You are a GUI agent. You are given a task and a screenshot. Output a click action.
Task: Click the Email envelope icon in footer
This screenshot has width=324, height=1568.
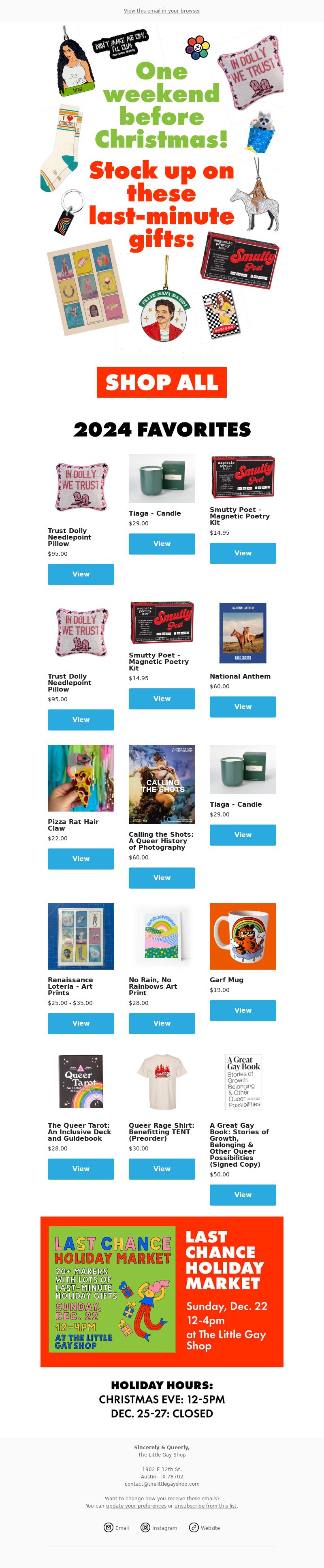point(108,1527)
